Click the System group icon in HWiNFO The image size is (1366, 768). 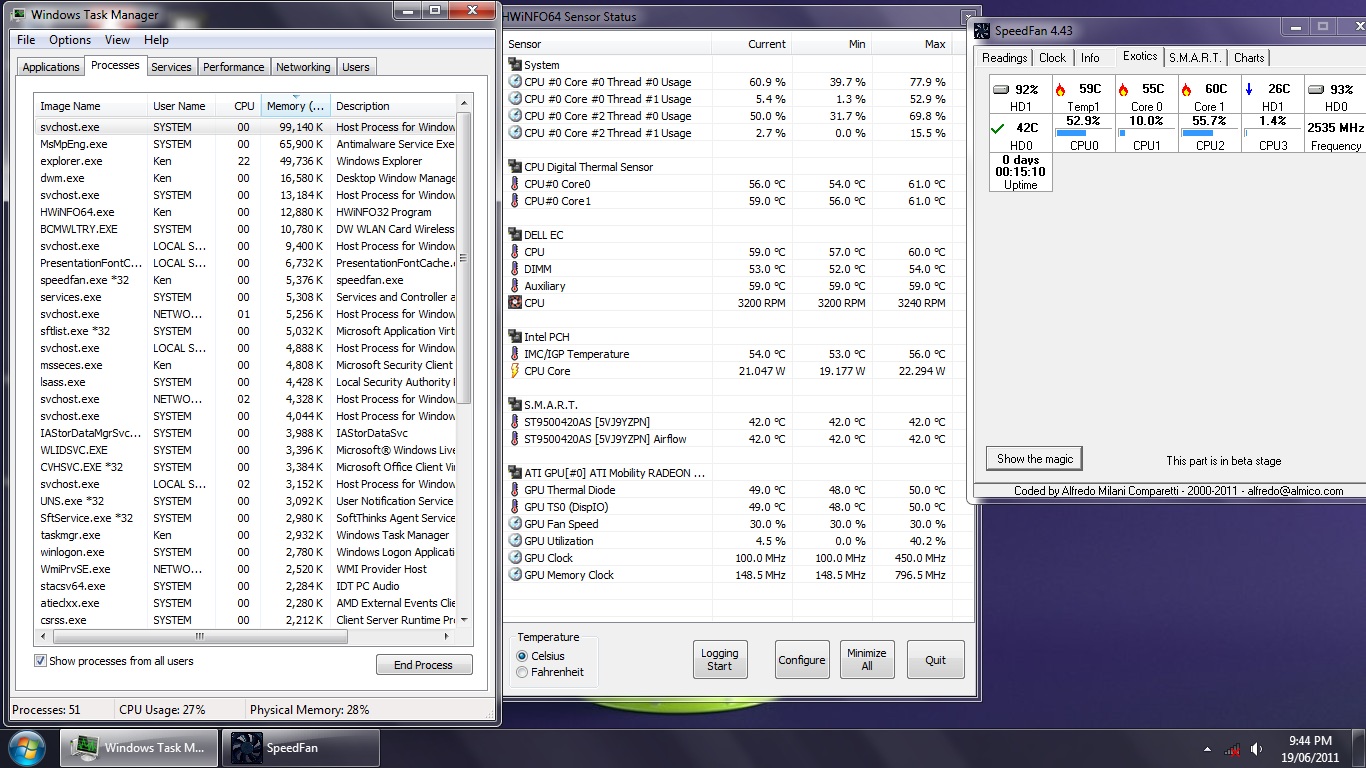pyautogui.click(x=515, y=65)
